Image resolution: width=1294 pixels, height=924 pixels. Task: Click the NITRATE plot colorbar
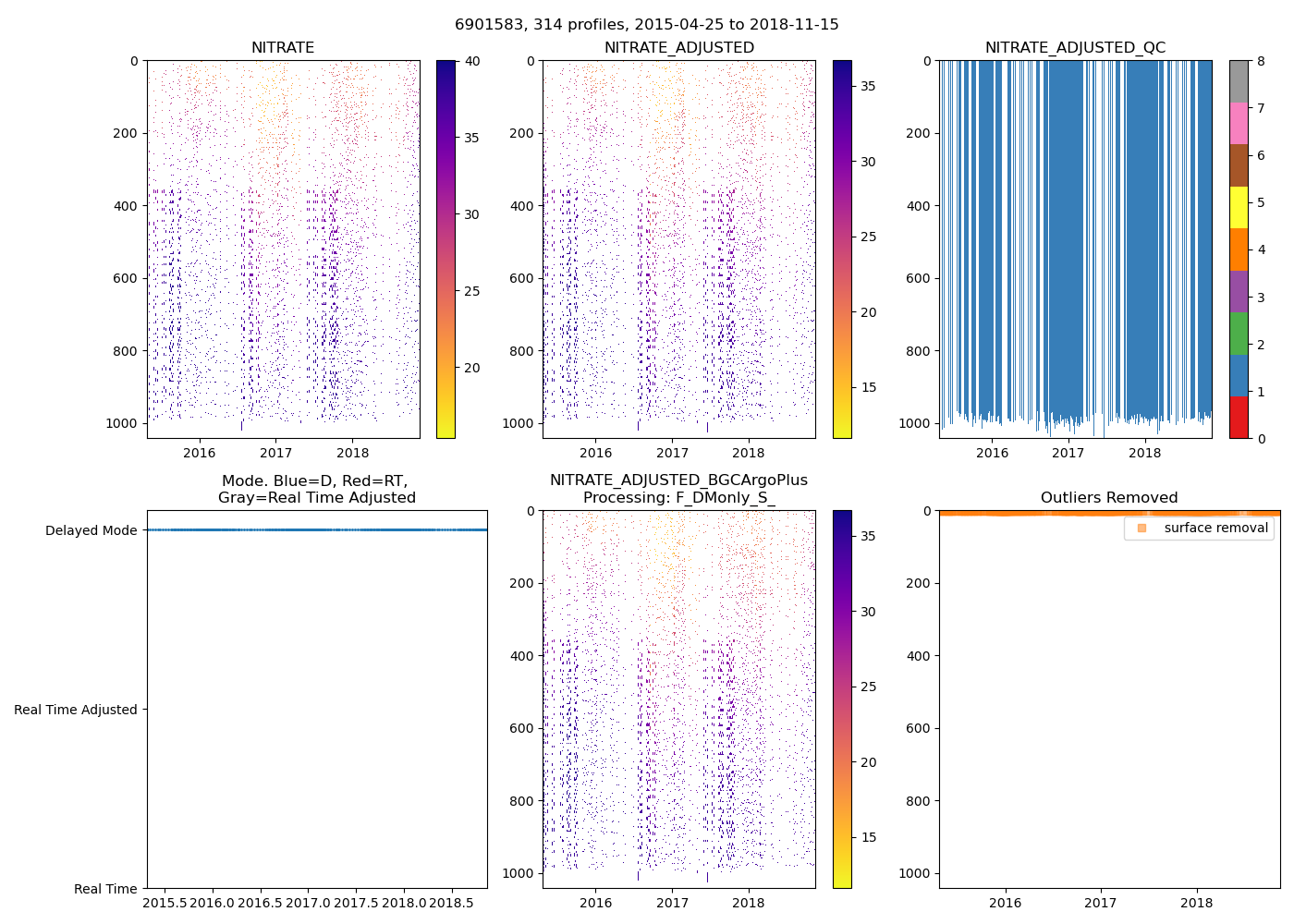click(x=446, y=249)
